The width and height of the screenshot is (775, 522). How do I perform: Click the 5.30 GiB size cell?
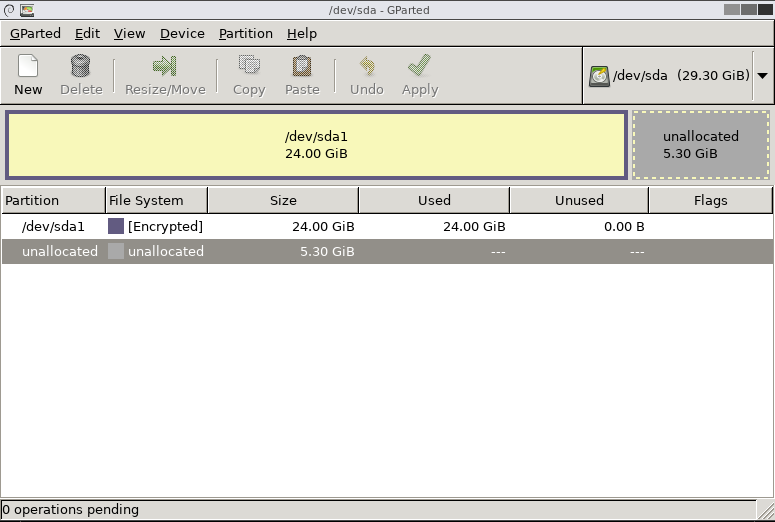[327, 251]
